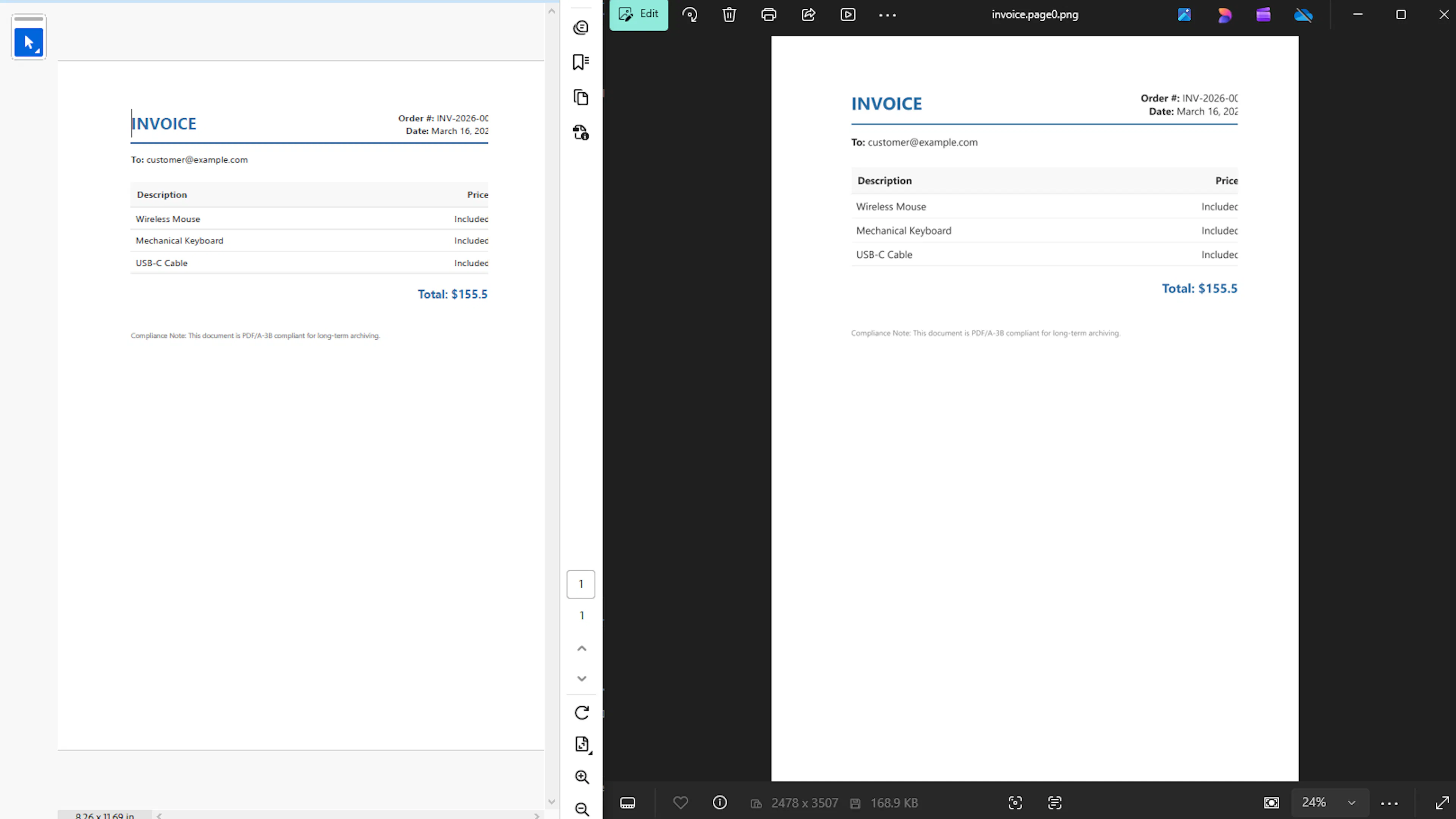
Task: Click the page size 8.26 x 11.69 in
Action: coord(105,816)
